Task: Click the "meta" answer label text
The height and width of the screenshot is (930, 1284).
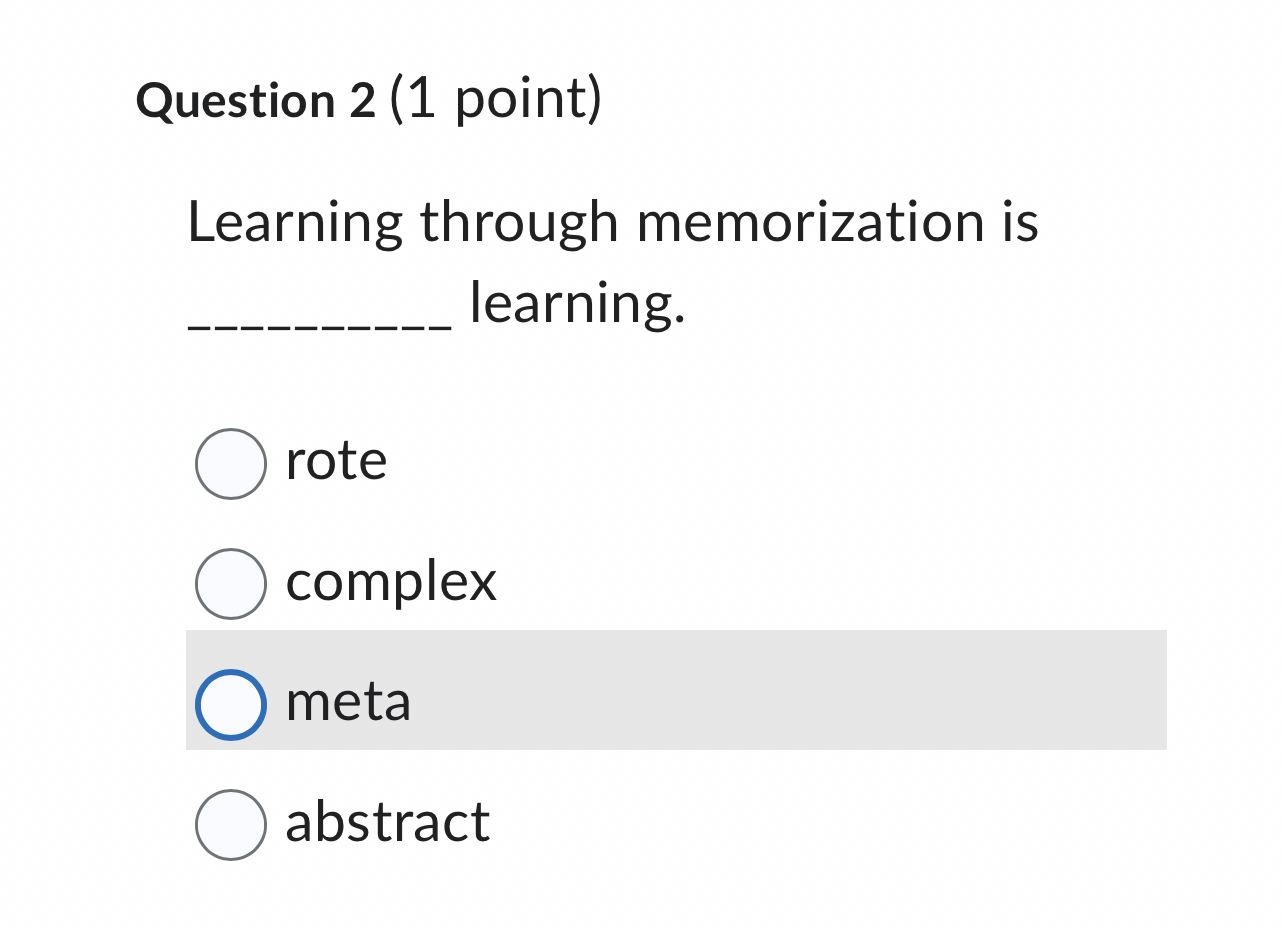Action: (x=347, y=703)
